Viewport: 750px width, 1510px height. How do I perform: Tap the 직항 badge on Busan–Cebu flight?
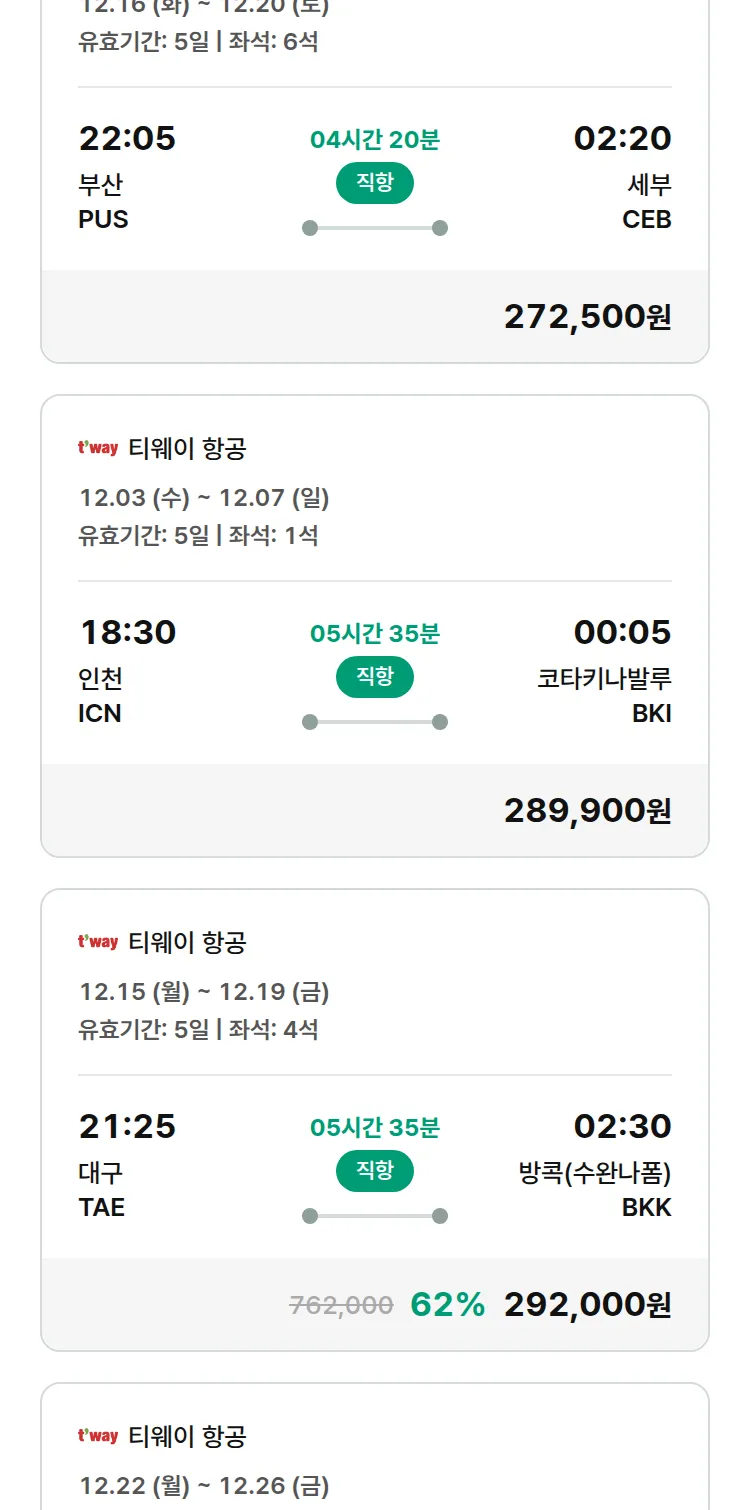(375, 183)
